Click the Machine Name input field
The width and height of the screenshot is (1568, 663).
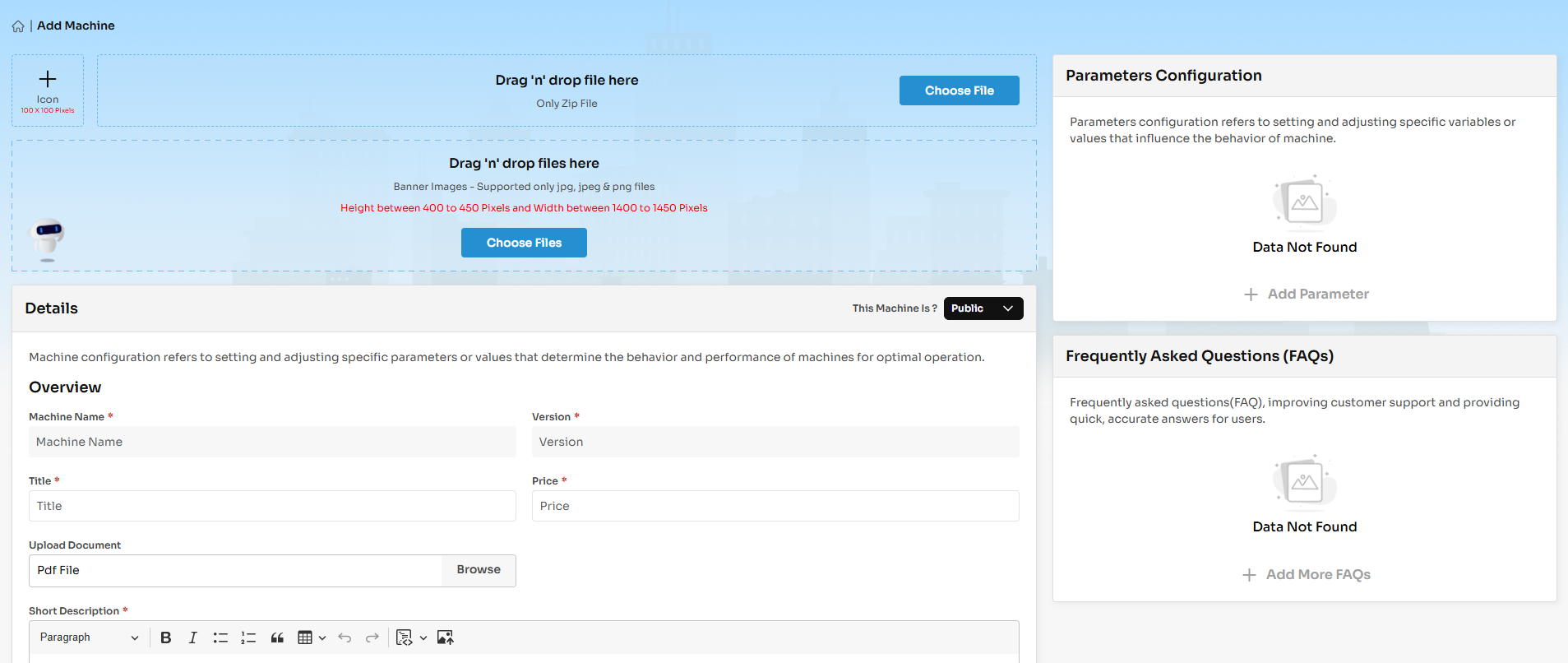(x=272, y=442)
